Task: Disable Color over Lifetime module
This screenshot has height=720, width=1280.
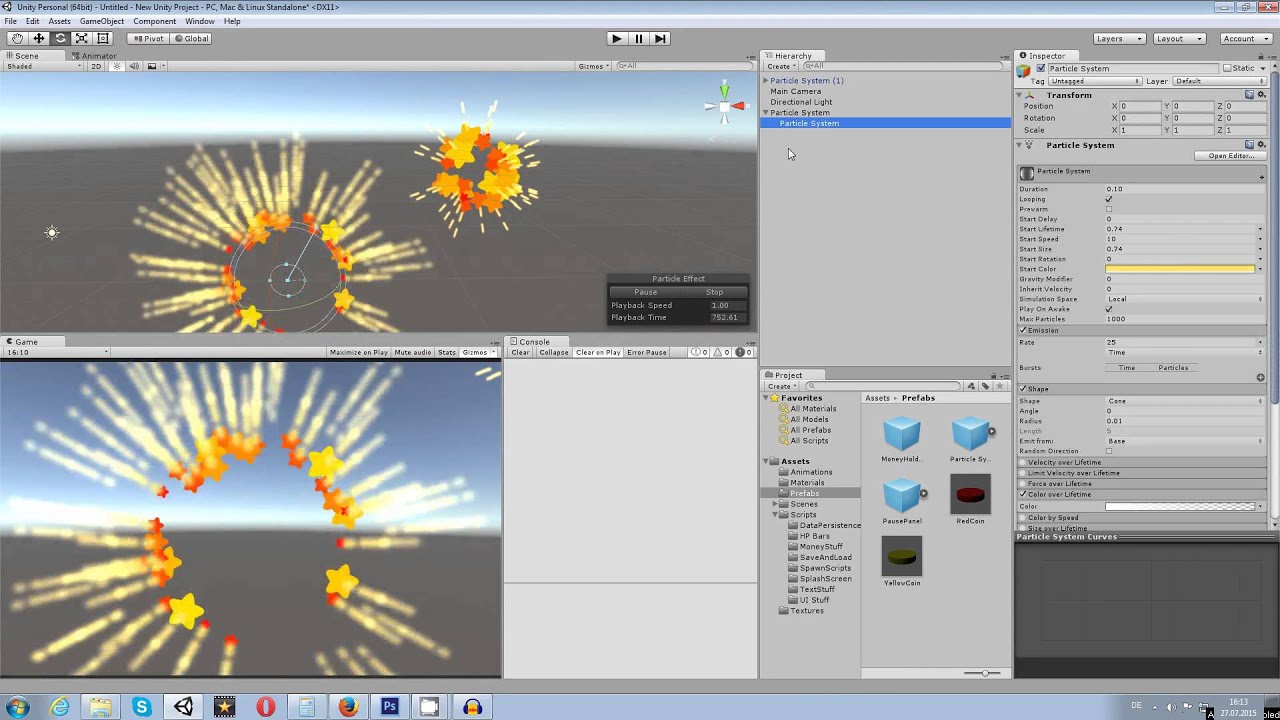Action: point(1023,495)
